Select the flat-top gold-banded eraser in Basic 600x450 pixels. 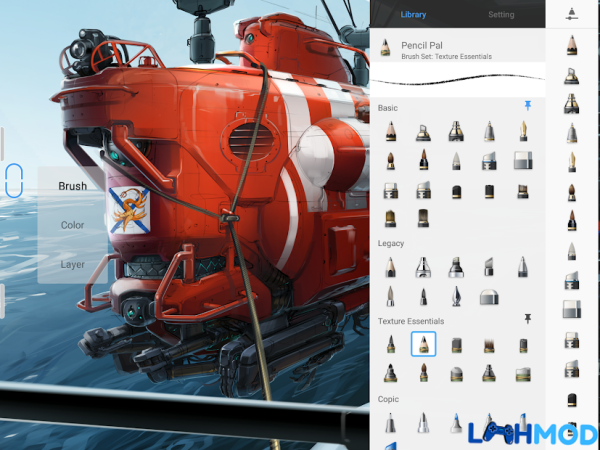(391, 190)
